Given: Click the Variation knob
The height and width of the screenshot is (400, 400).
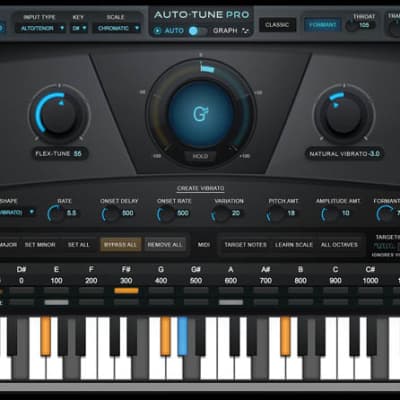Looking at the screenshot, I should (x=220, y=214).
